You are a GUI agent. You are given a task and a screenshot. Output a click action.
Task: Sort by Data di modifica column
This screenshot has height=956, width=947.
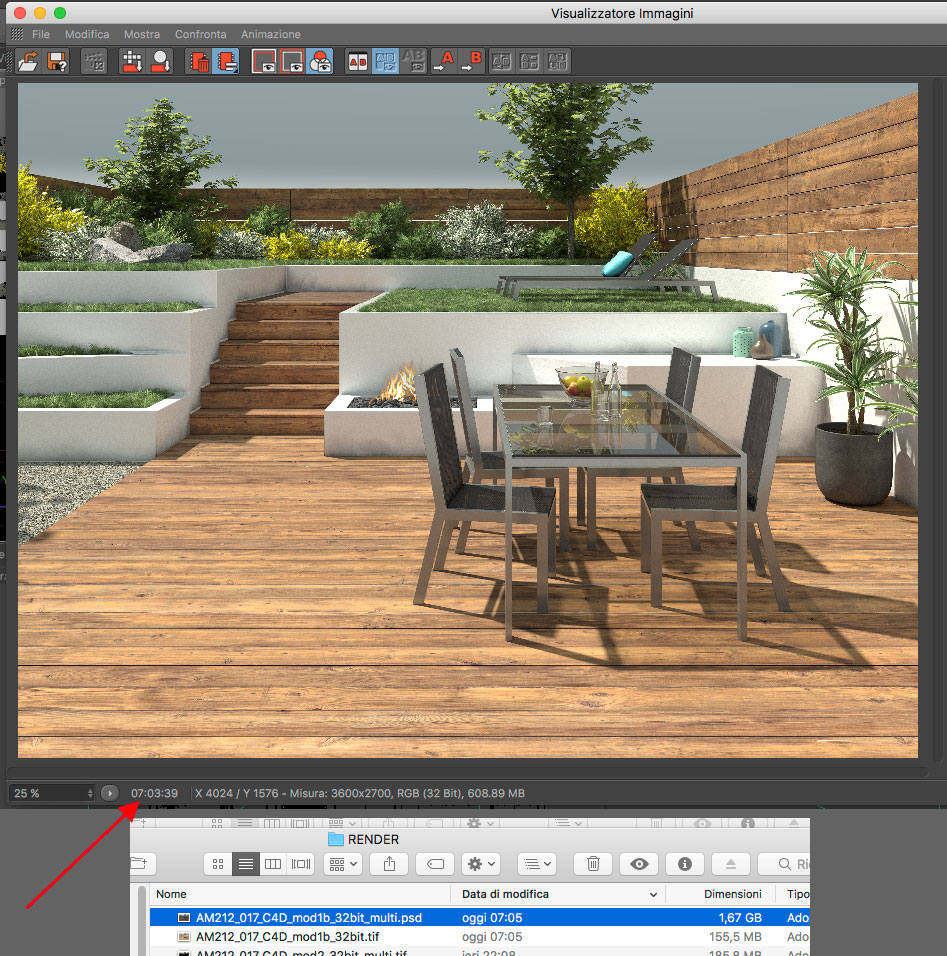558,894
